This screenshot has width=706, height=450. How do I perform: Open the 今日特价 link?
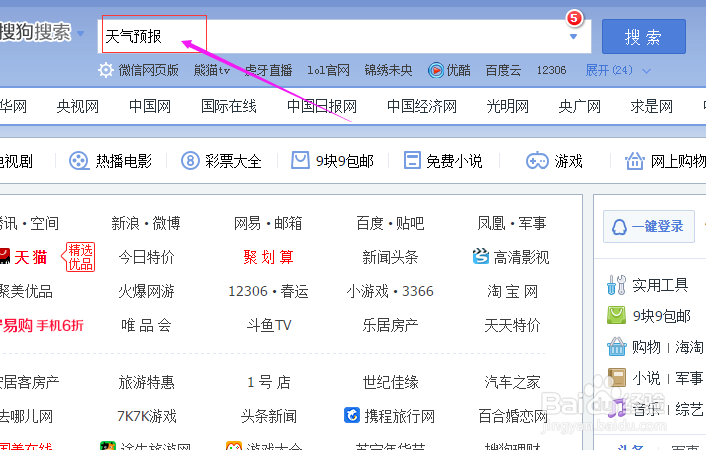coord(146,257)
